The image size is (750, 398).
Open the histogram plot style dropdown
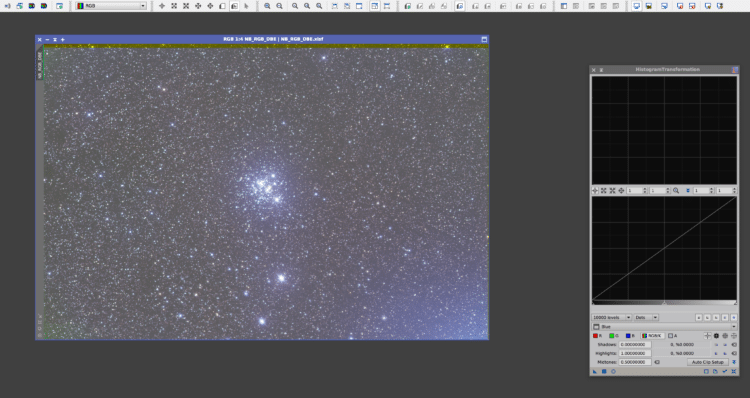tap(646, 317)
